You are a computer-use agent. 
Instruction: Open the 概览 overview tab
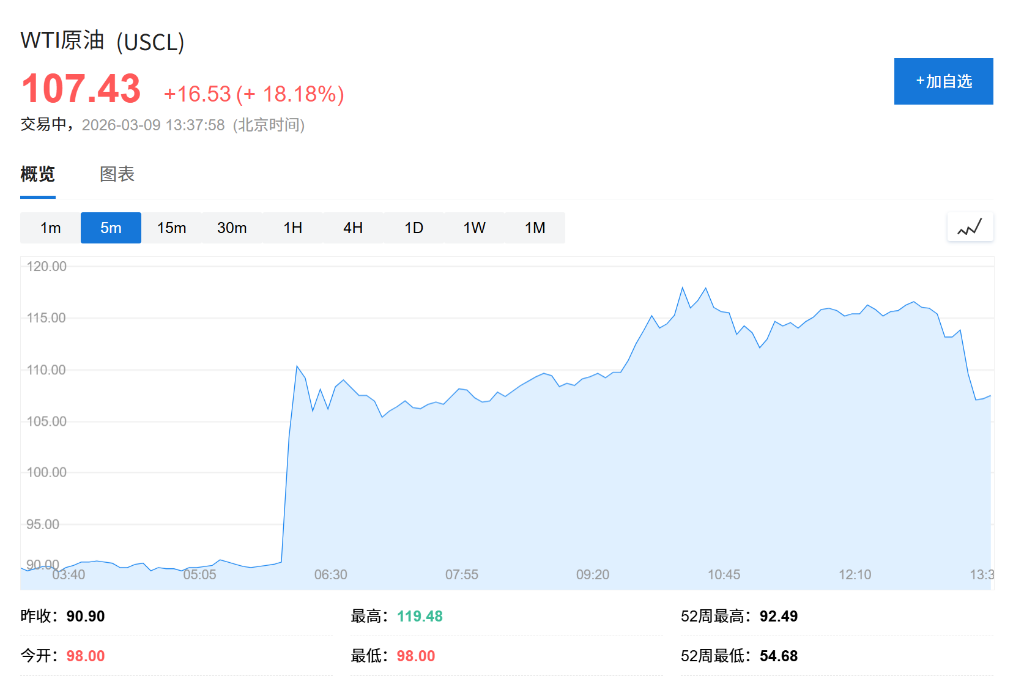[38, 174]
